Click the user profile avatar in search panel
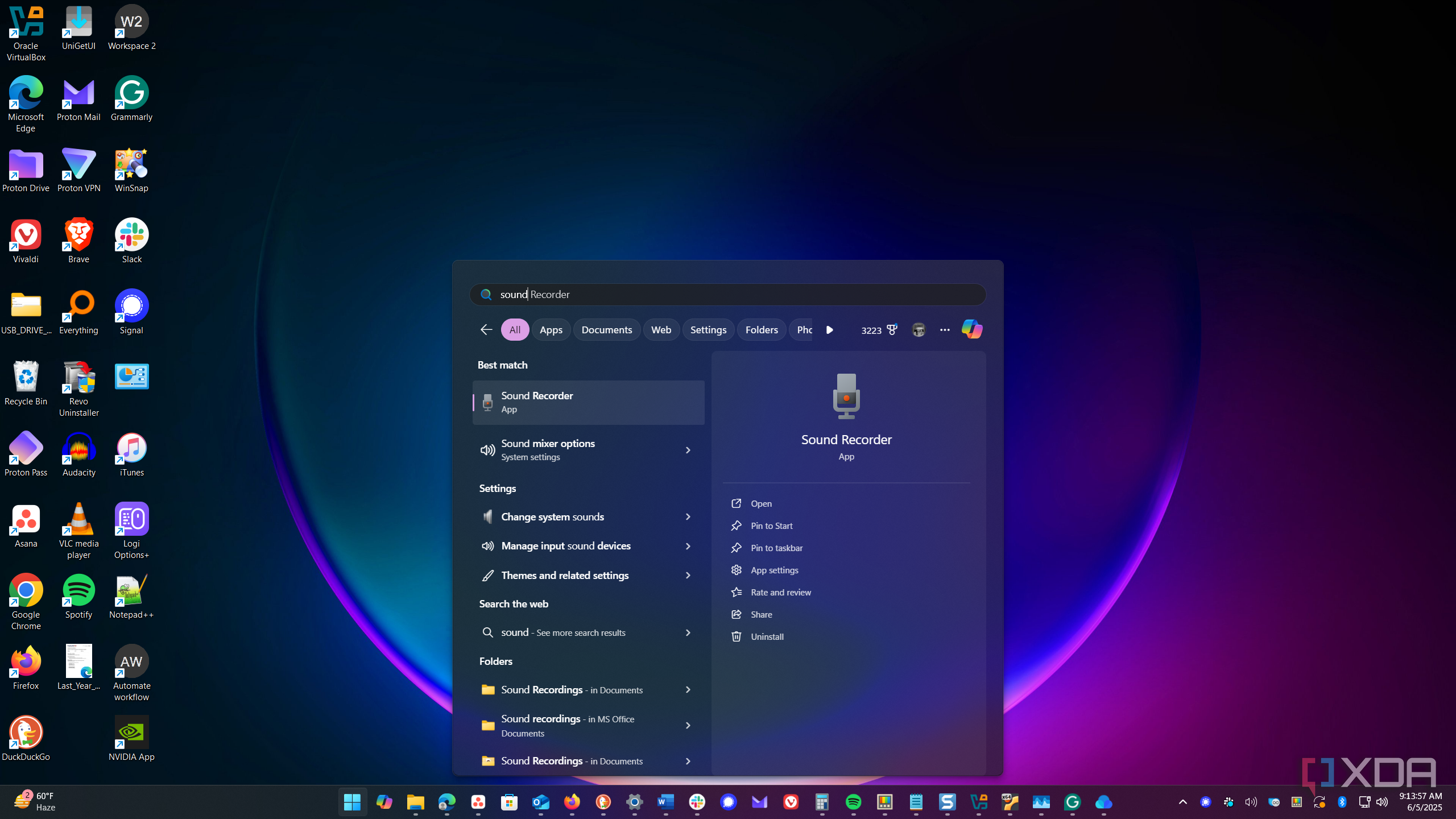 (x=919, y=330)
